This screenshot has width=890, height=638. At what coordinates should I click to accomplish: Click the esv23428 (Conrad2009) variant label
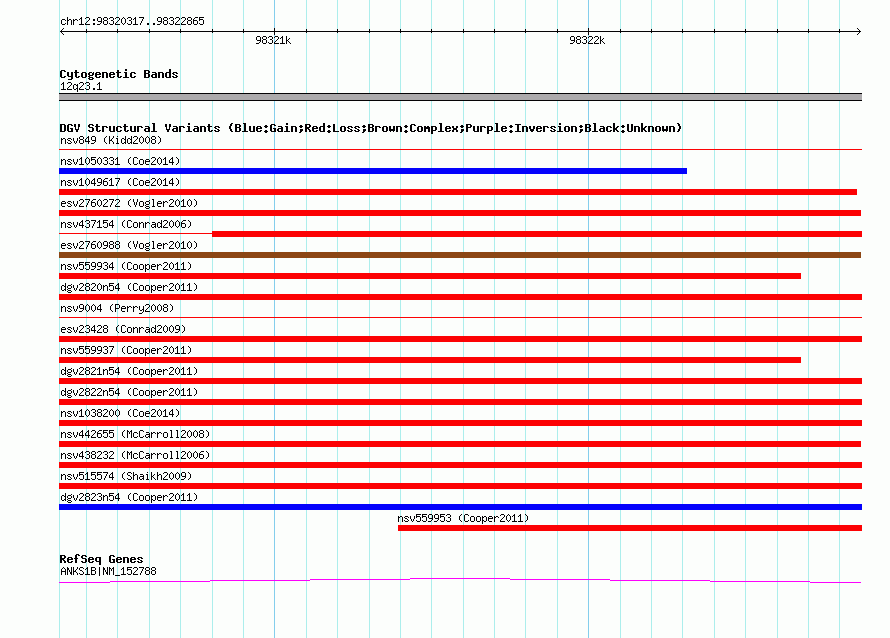click(123, 329)
